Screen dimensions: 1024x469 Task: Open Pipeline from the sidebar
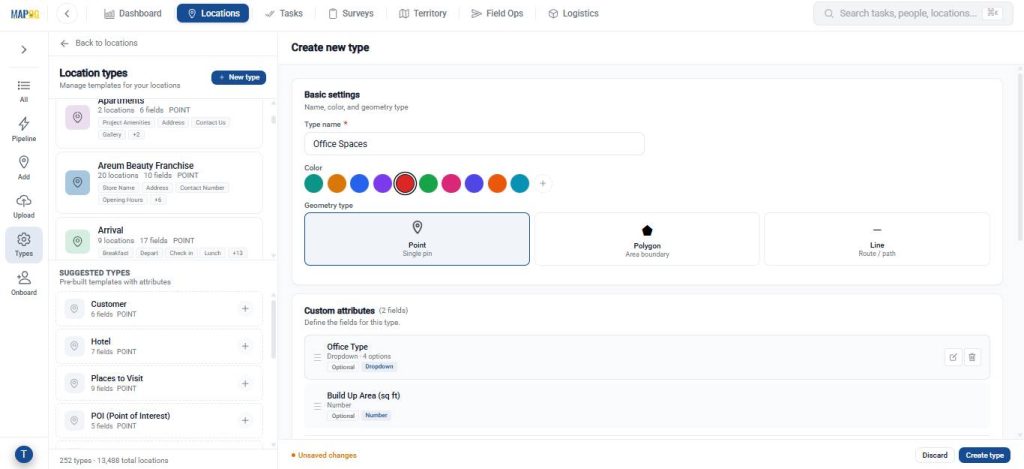pos(24,129)
